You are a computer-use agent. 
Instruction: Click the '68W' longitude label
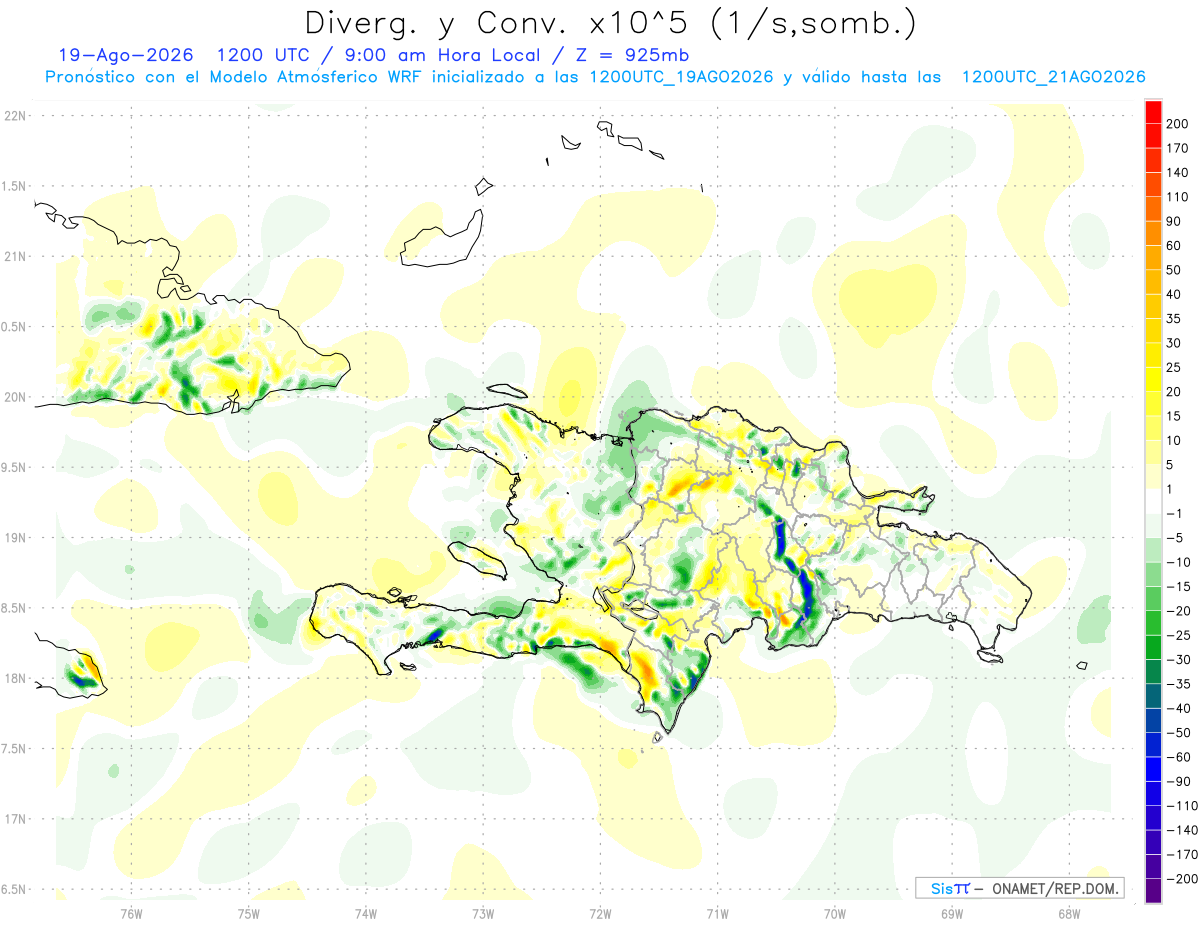tap(1069, 912)
